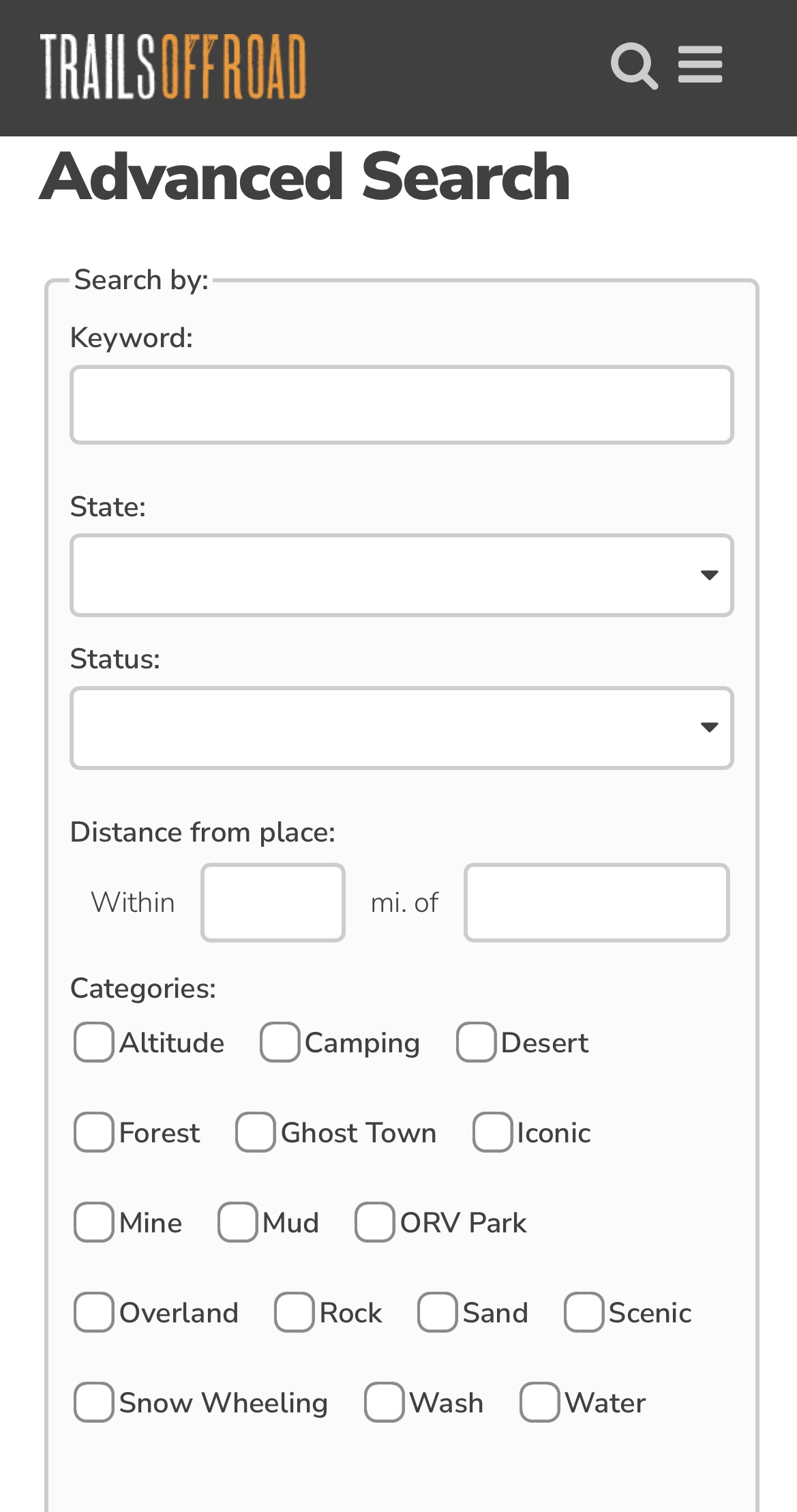Toggle the Iconic category
Image resolution: width=797 pixels, height=1512 pixels.
click(492, 1132)
